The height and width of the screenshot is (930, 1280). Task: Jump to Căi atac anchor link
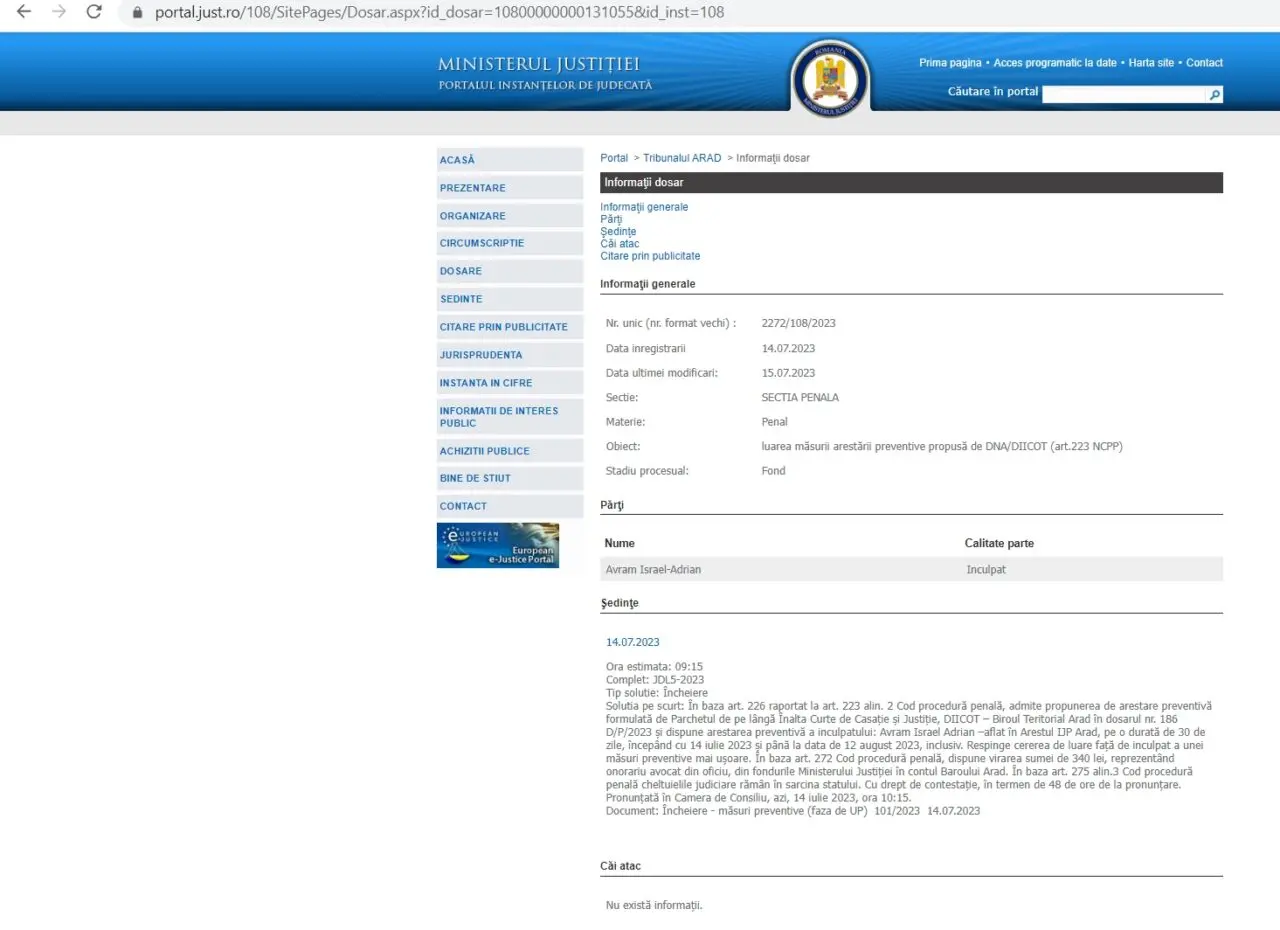click(619, 244)
